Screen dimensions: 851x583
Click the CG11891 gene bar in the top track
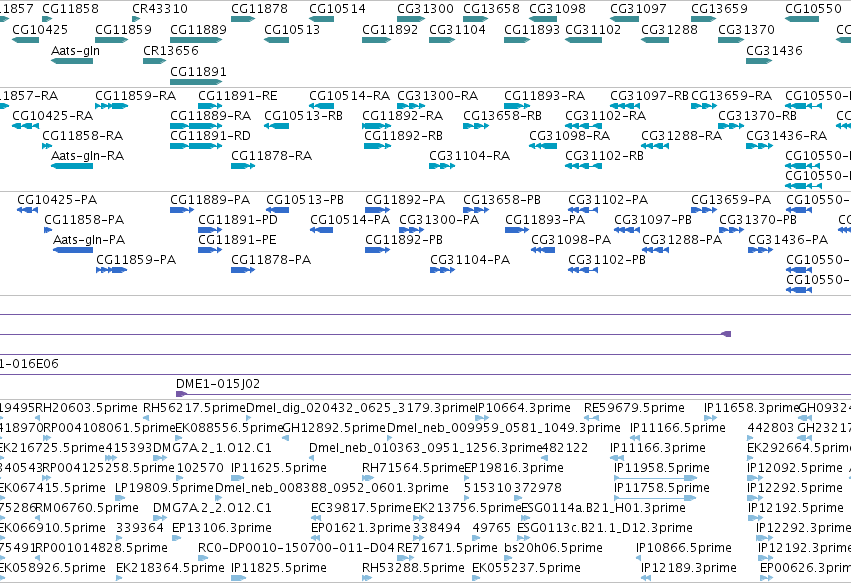pos(196,82)
